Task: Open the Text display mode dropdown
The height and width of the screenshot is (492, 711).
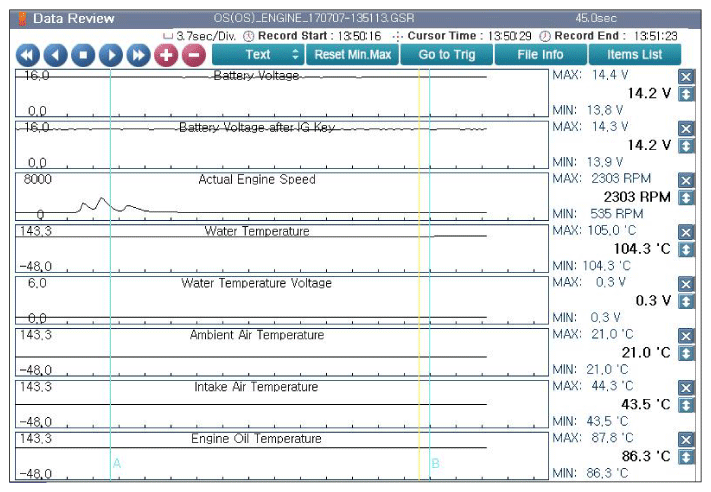Action: coord(258,55)
